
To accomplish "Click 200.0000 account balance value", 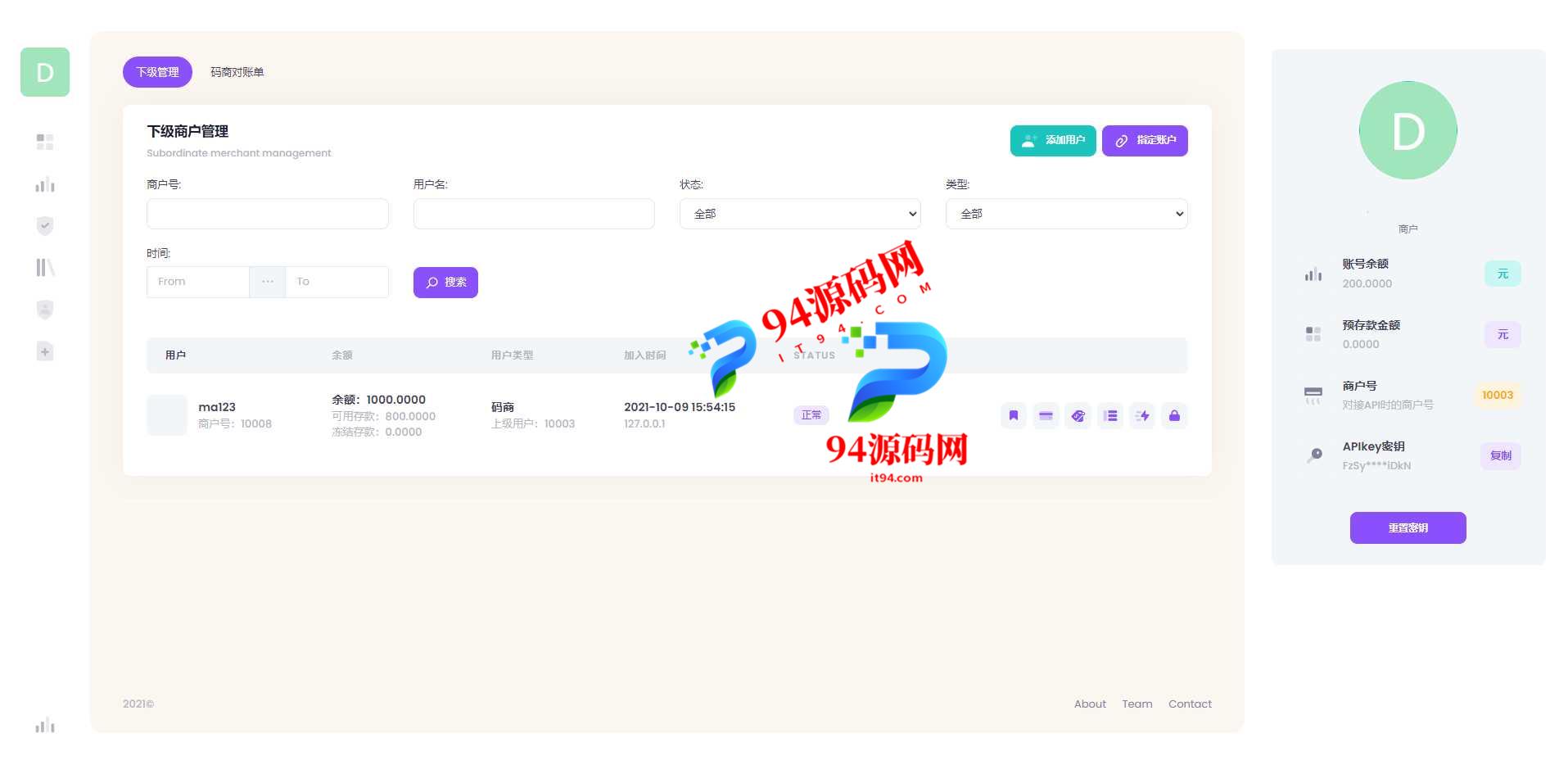I will click(1367, 283).
